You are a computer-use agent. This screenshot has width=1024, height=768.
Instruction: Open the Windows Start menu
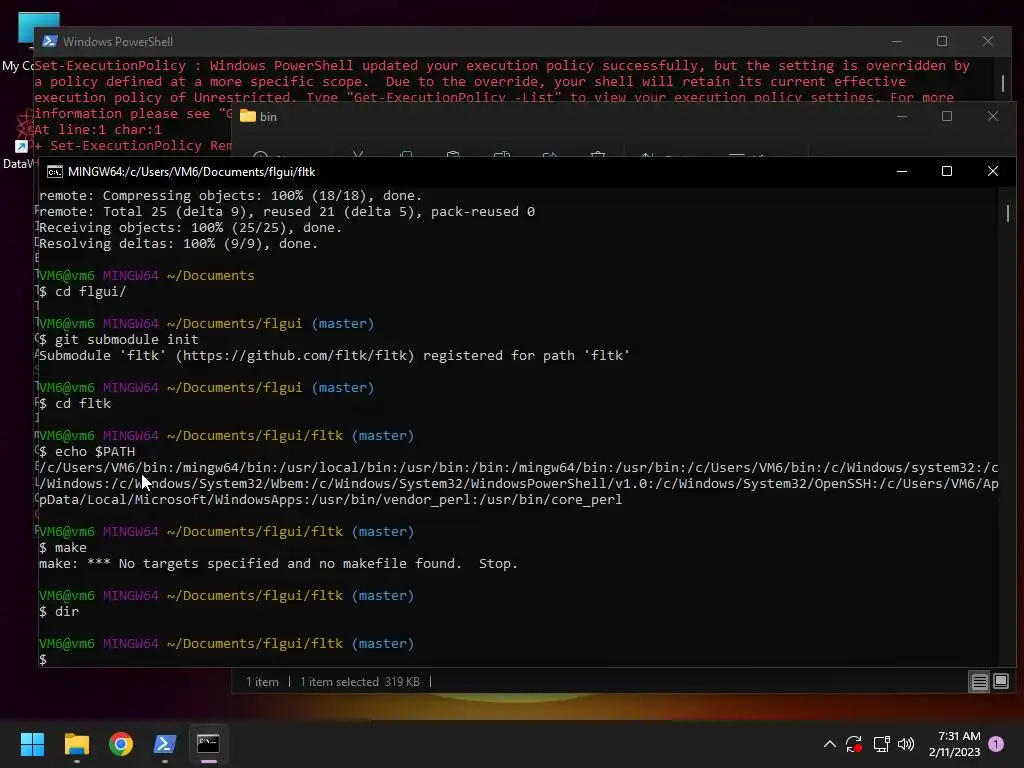(x=32, y=744)
